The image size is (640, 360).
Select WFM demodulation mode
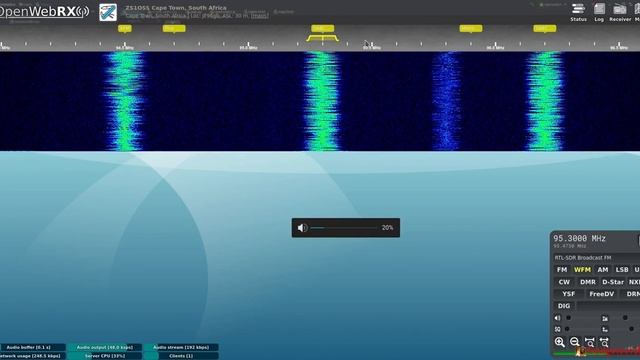pyautogui.click(x=582, y=270)
